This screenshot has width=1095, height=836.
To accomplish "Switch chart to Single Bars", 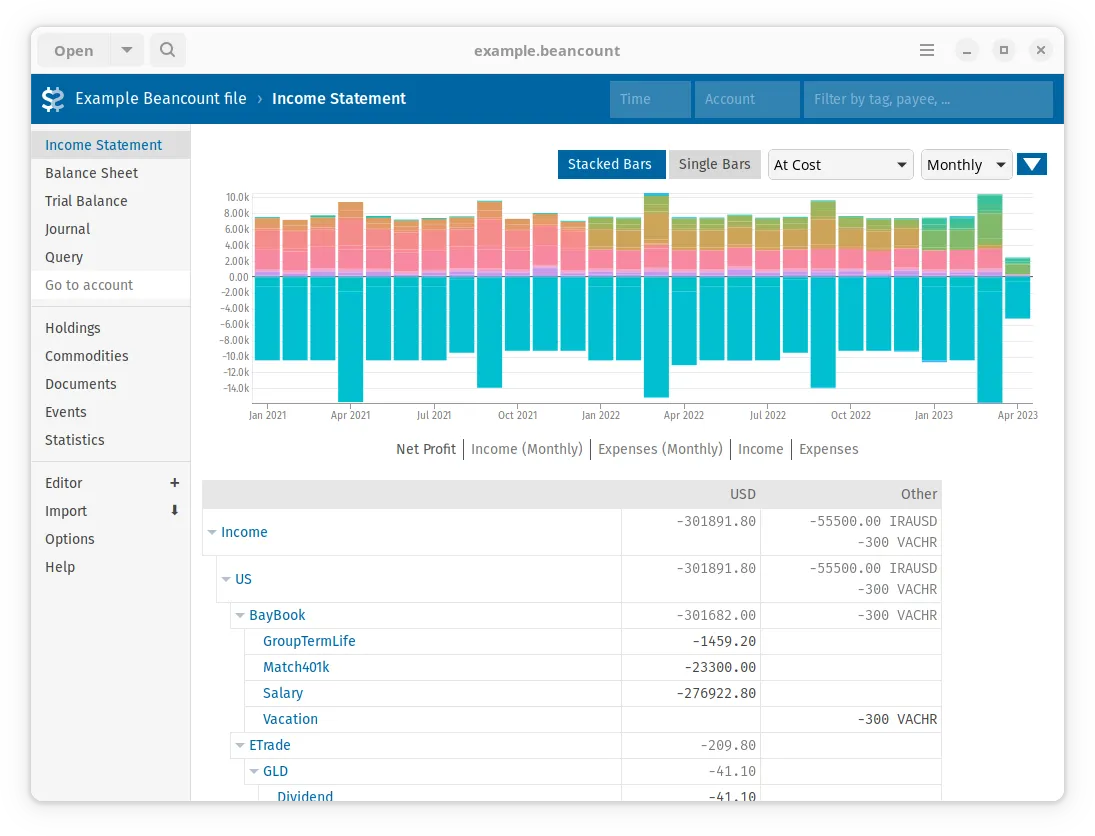I will [714, 165].
